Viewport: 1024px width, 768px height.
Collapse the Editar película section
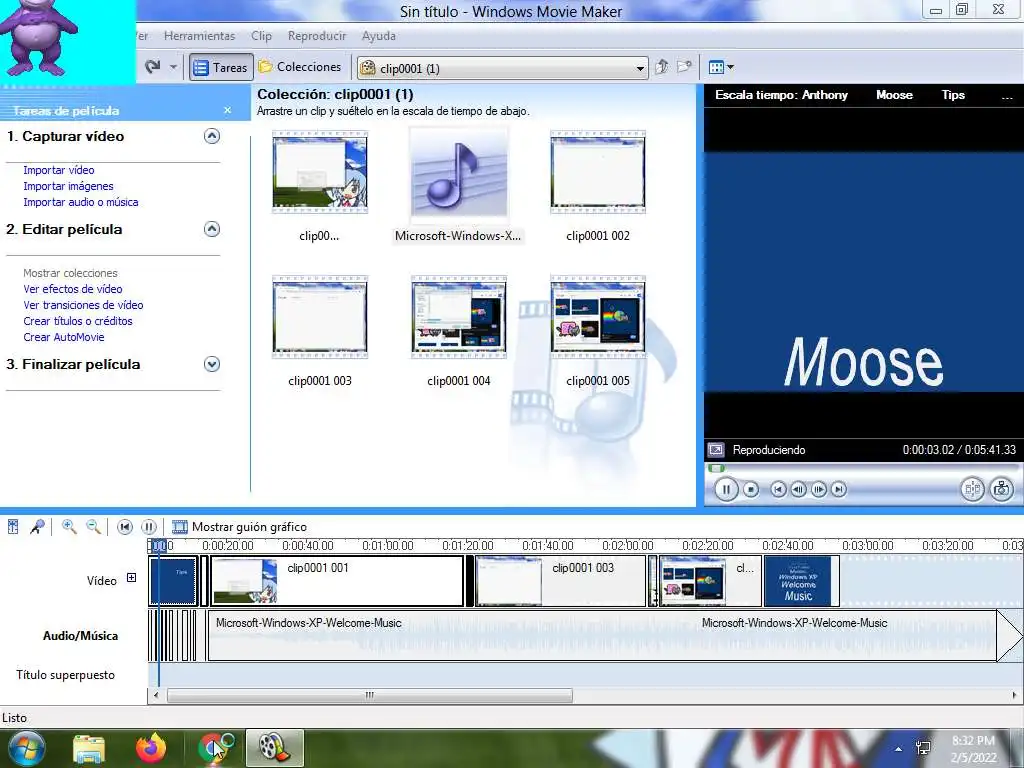point(212,229)
